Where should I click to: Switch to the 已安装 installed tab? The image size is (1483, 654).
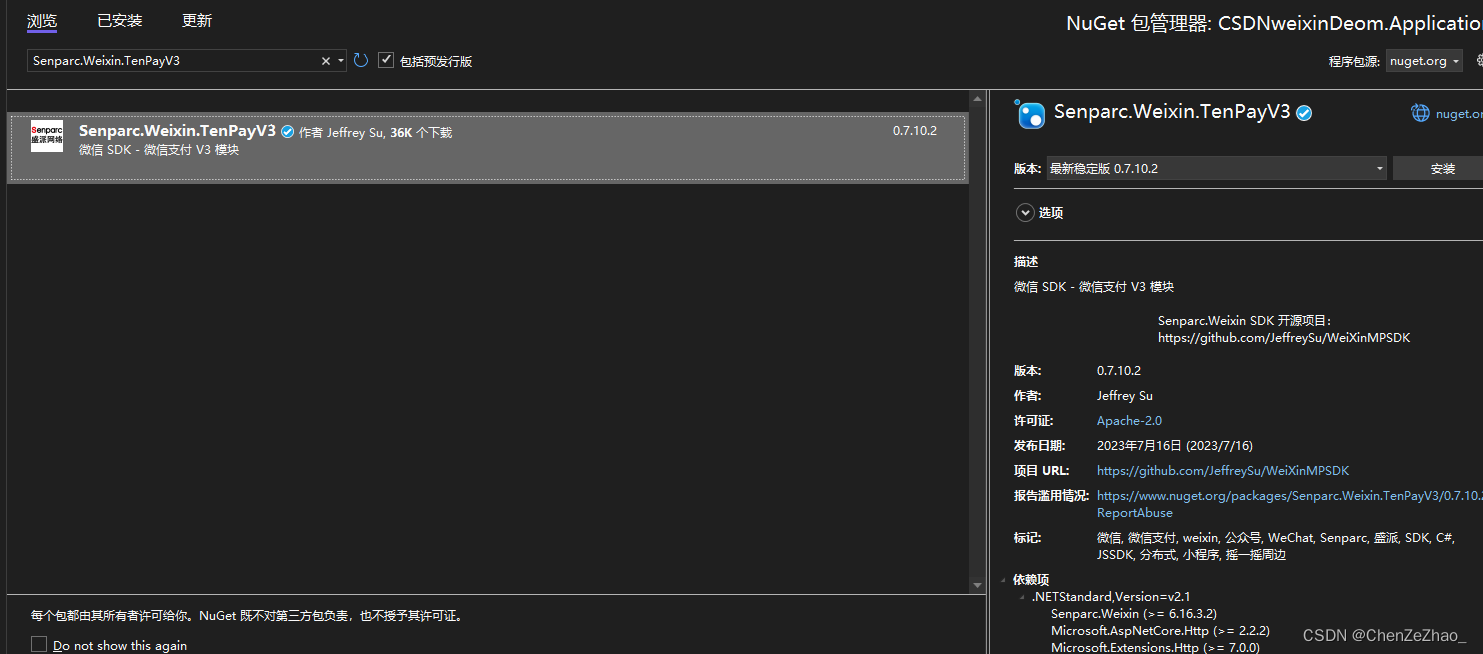click(120, 21)
